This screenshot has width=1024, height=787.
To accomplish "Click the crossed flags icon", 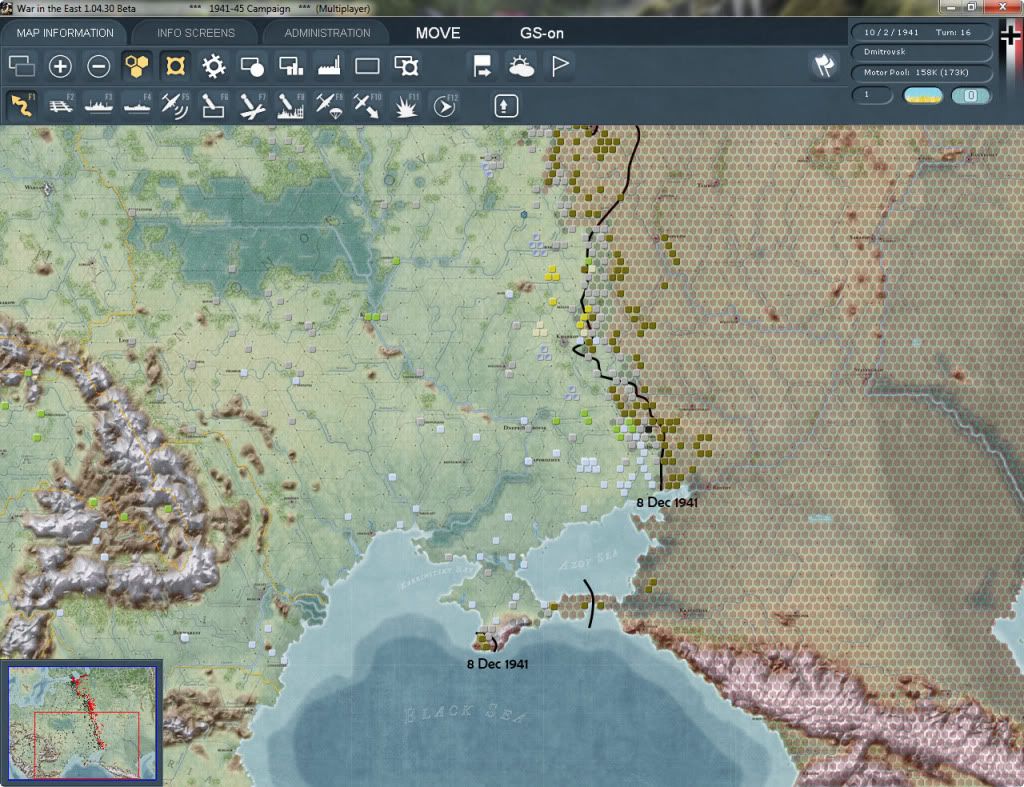I will tap(824, 65).
